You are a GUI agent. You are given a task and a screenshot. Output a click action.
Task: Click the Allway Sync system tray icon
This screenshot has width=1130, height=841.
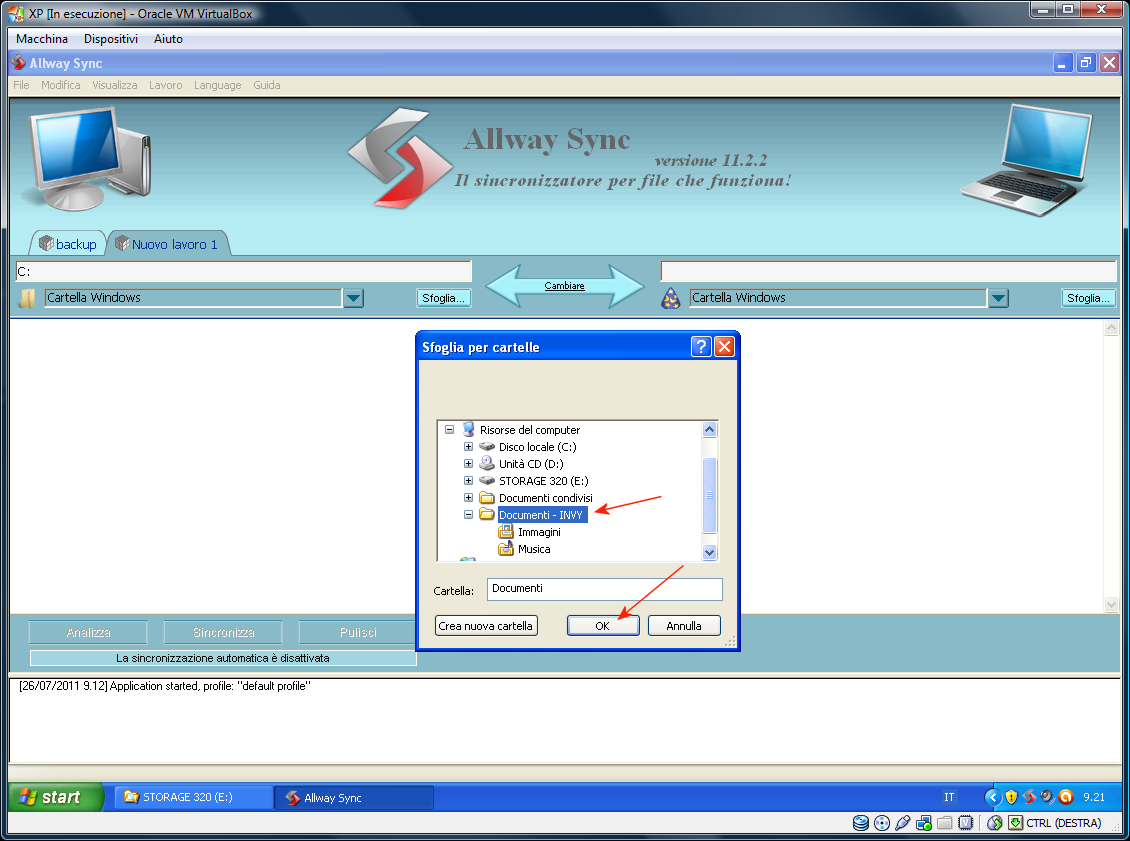(1029, 797)
